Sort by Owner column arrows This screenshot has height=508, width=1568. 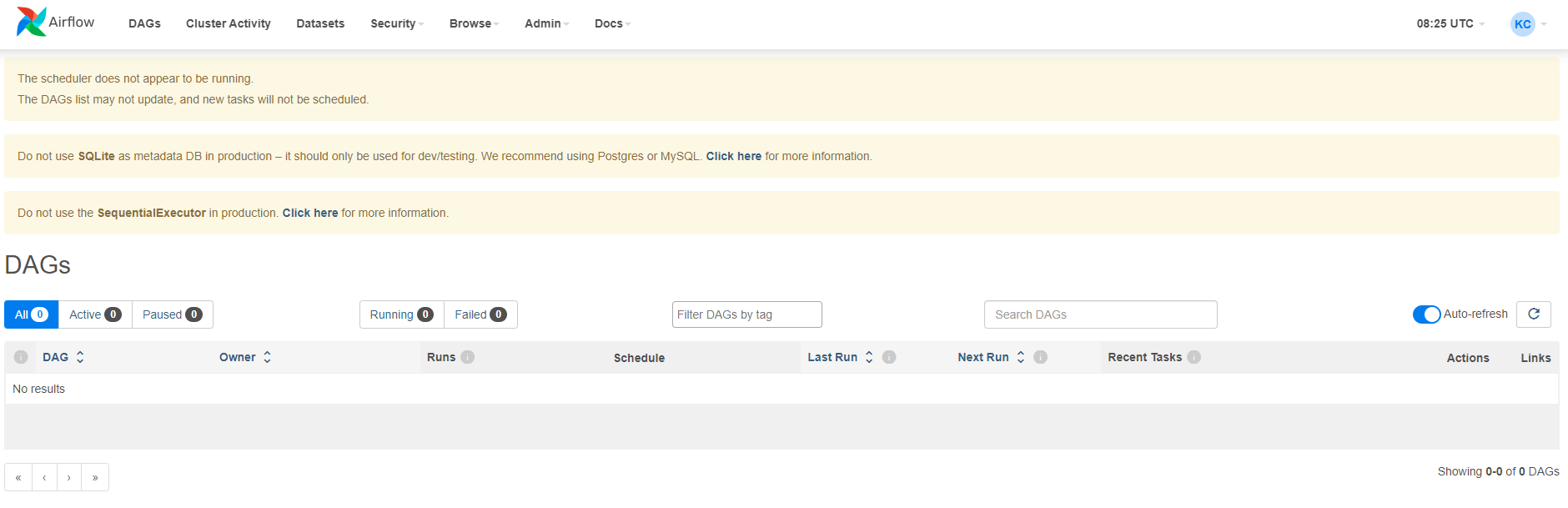tap(267, 357)
